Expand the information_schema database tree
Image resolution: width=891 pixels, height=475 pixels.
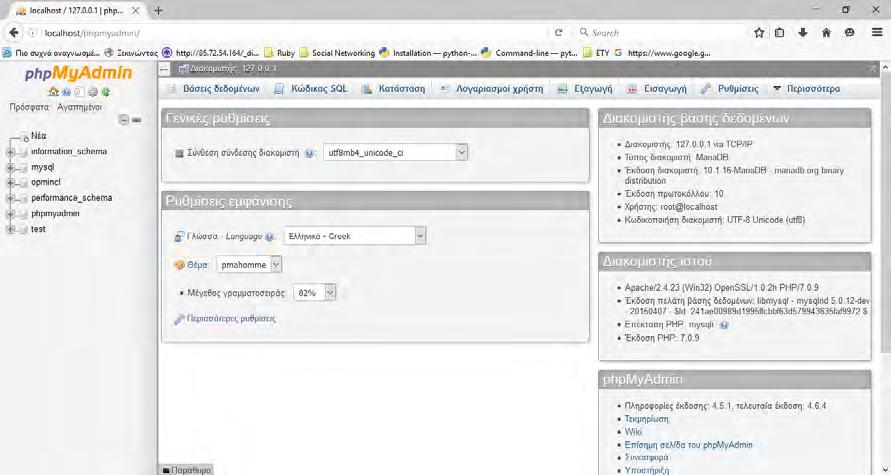click(10, 152)
